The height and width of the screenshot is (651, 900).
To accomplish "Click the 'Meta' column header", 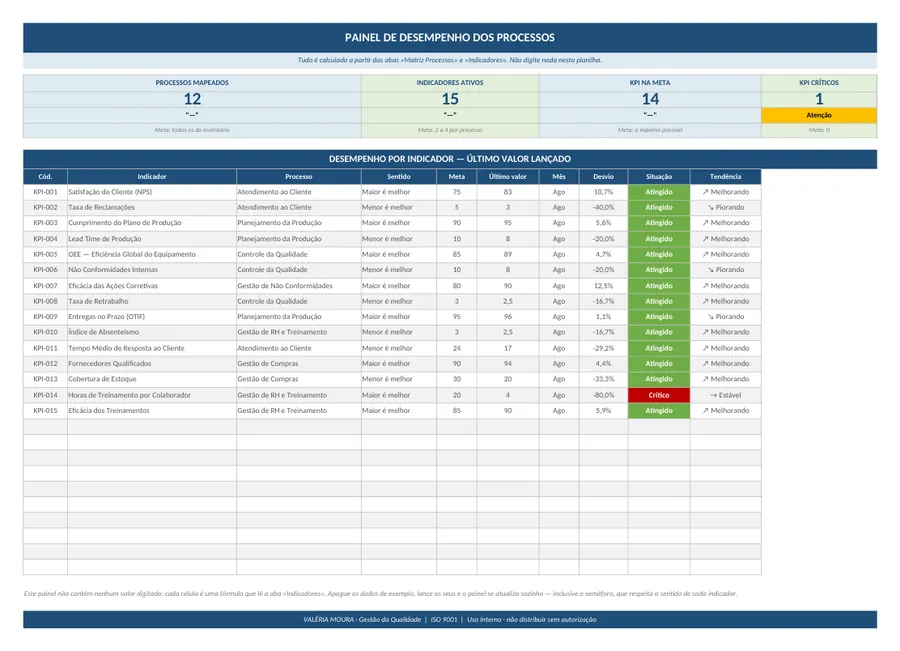I will pos(456,176).
